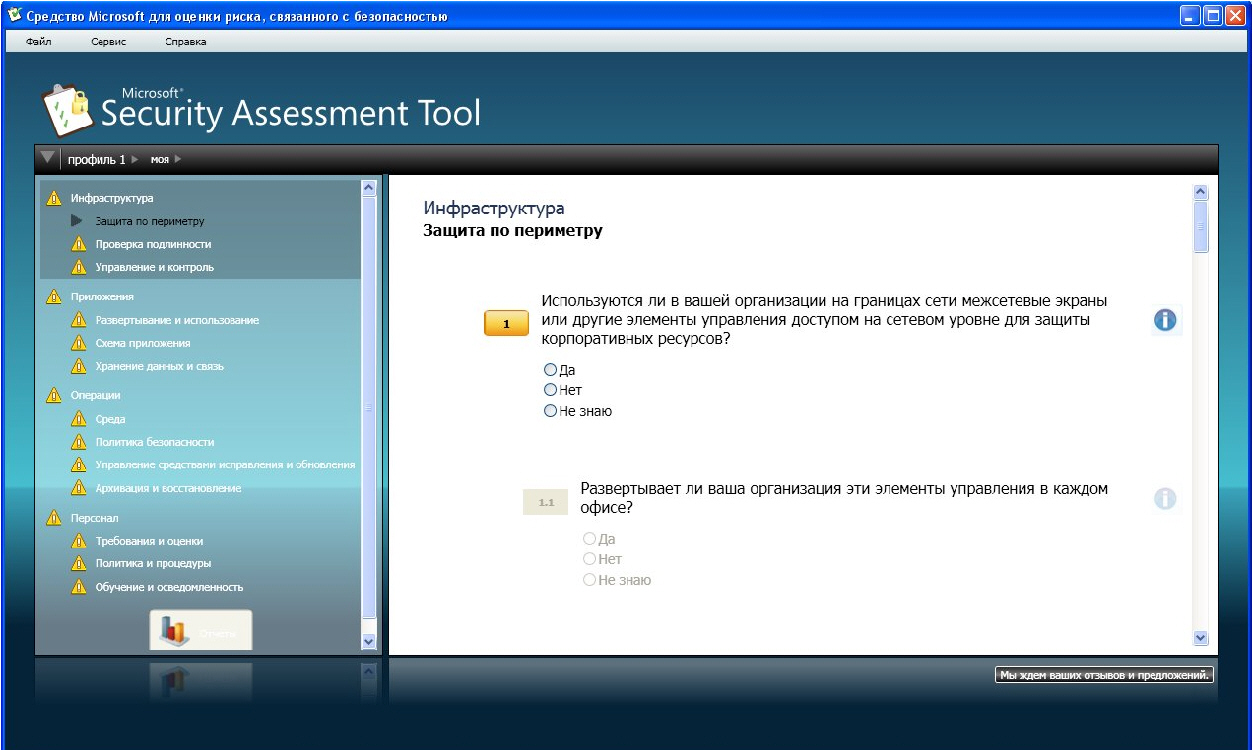The image size is (1252, 750).
Task: Click warning icon next to Требования и оценки
Action: point(79,541)
